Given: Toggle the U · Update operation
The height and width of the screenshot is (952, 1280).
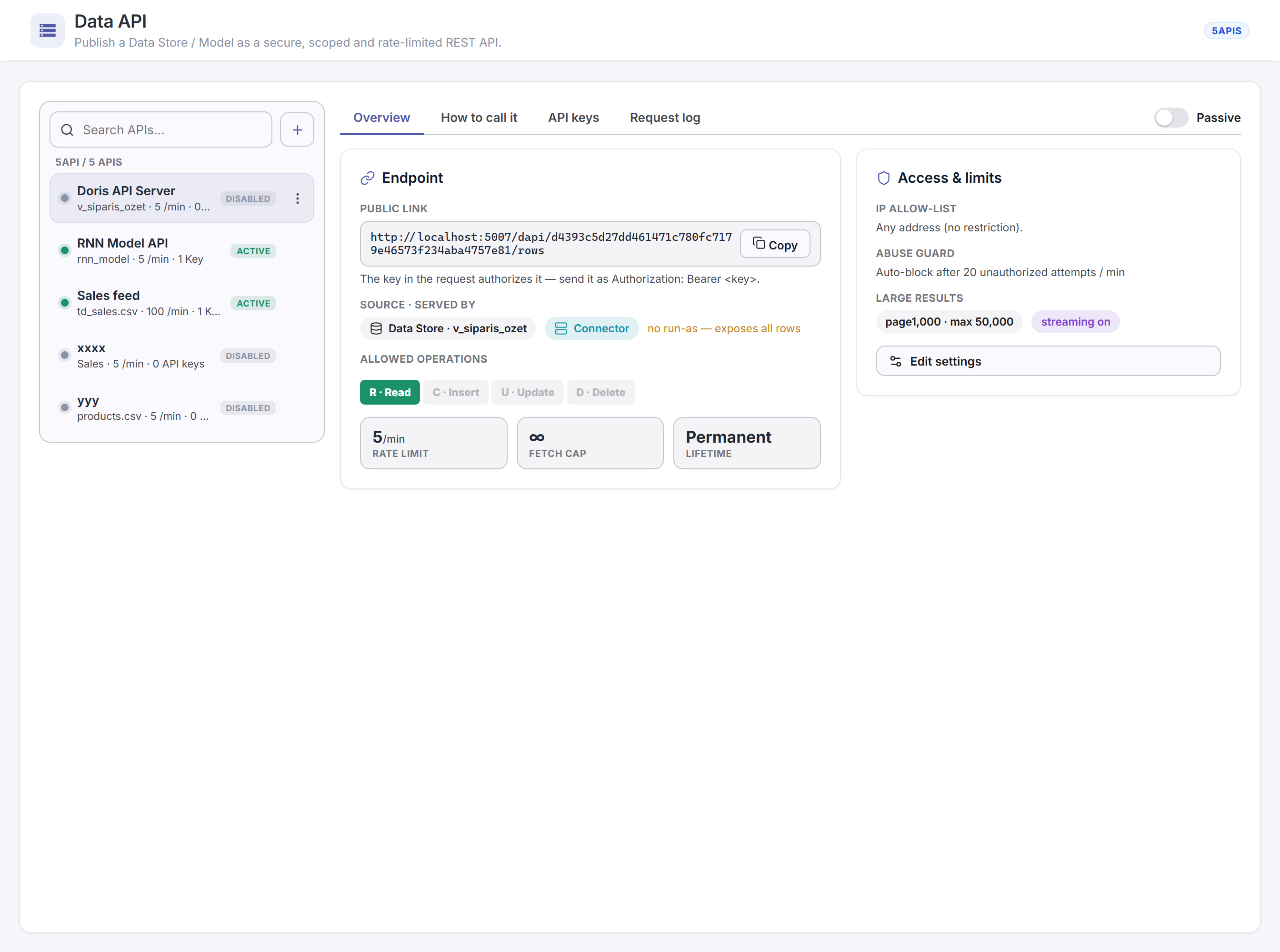Looking at the screenshot, I should point(528,392).
